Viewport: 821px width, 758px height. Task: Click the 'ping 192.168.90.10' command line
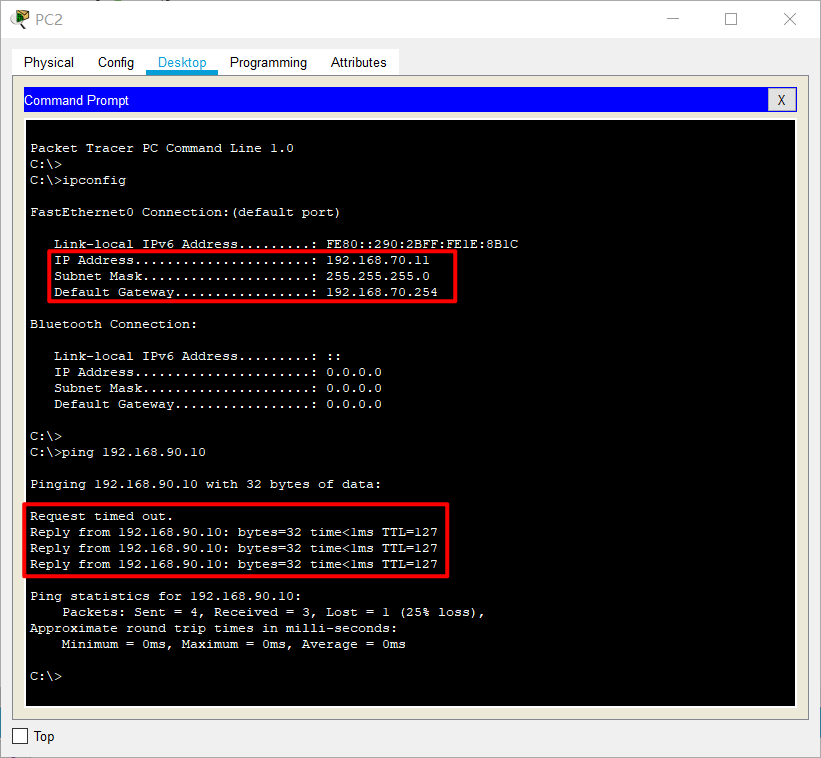coord(118,452)
